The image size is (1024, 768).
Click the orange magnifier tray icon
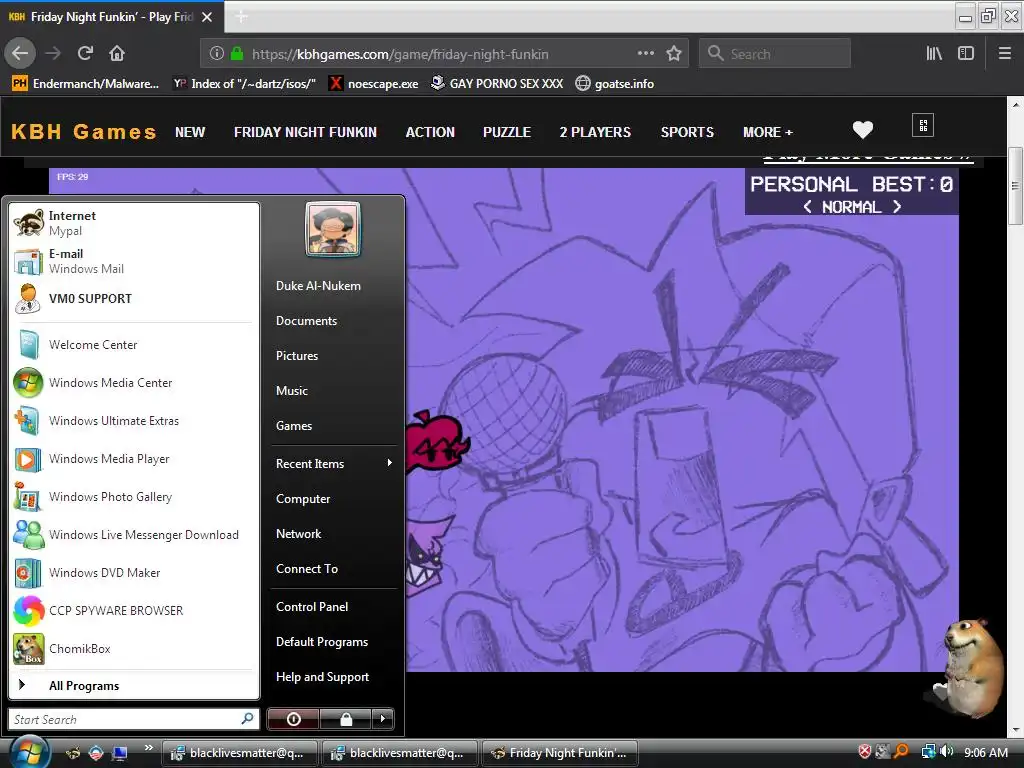pyautogui.click(x=902, y=752)
